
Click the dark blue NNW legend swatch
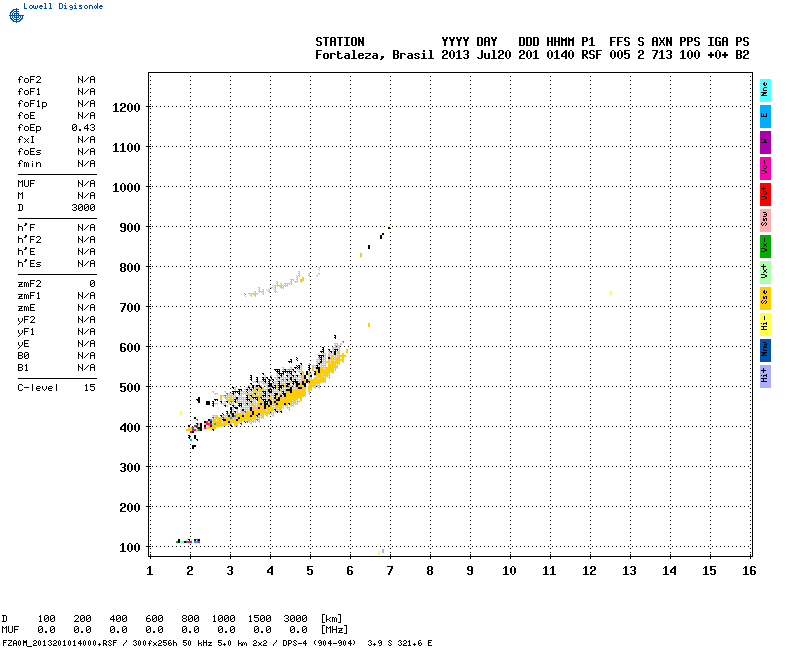(x=765, y=349)
